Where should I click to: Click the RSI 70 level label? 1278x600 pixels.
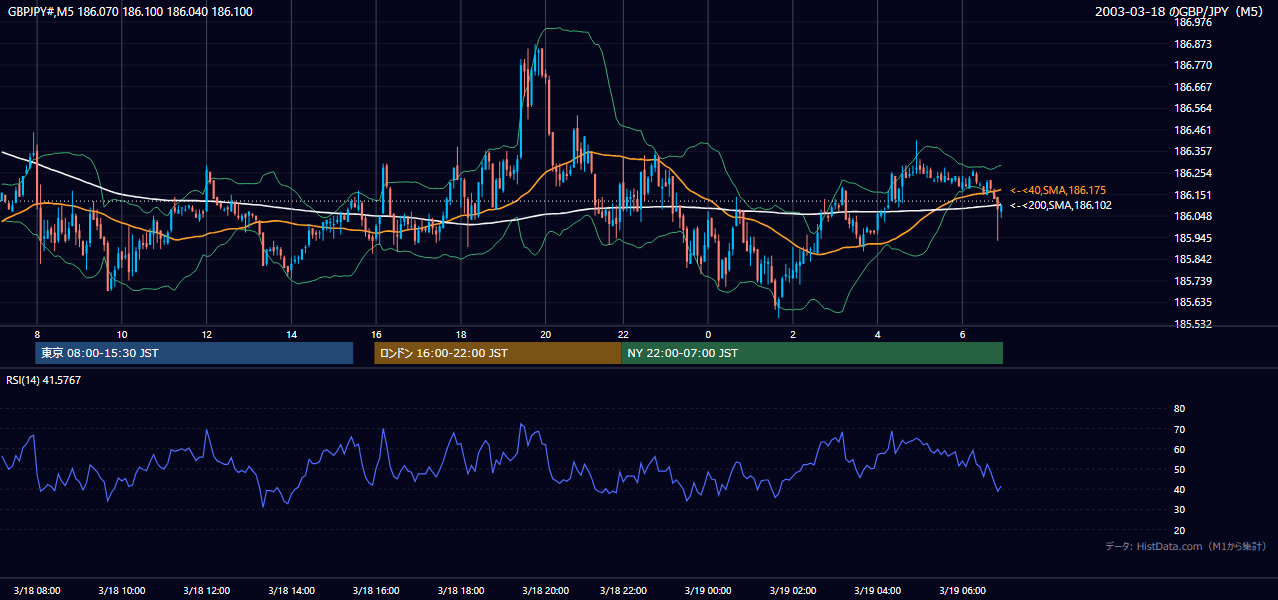coord(1179,429)
